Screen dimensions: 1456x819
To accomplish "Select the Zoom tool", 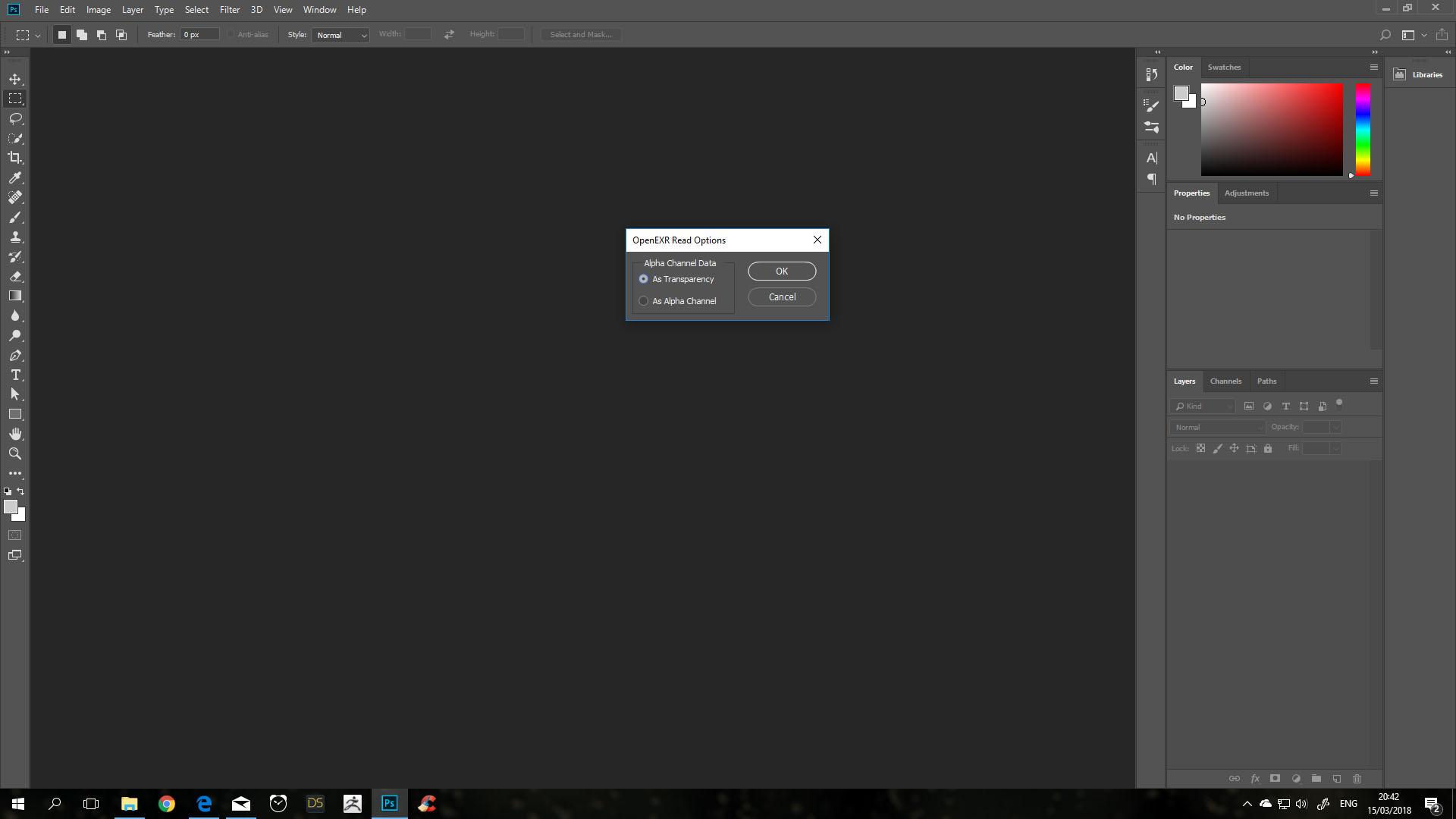I will pyautogui.click(x=15, y=453).
